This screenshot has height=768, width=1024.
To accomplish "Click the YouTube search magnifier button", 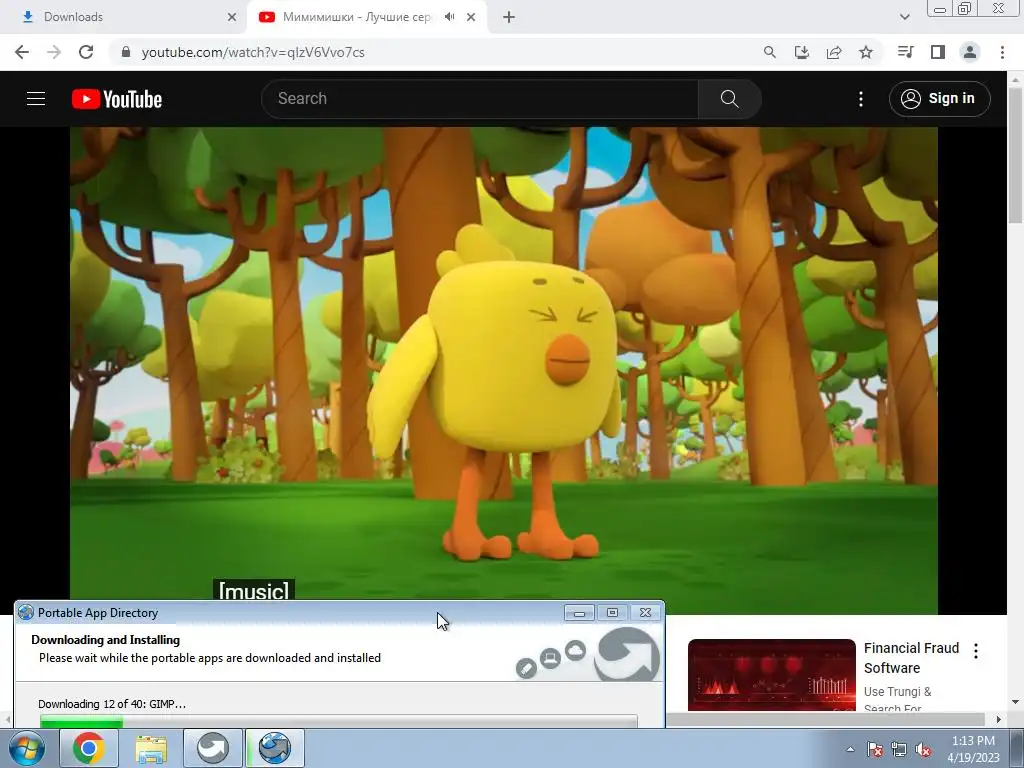I will pyautogui.click(x=729, y=99).
